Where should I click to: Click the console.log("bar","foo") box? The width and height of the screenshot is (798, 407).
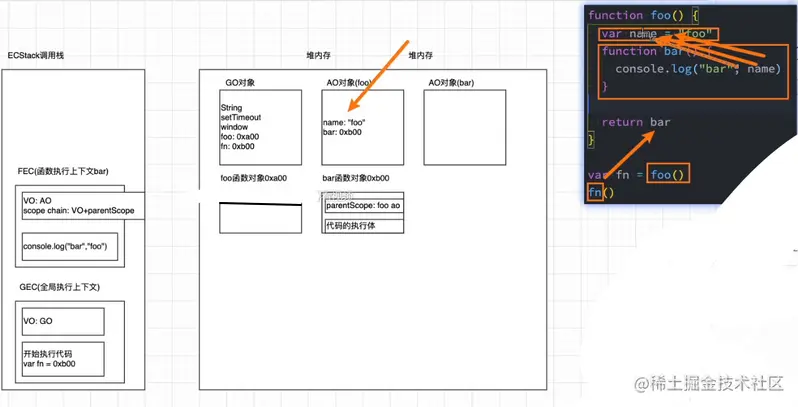pos(70,246)
